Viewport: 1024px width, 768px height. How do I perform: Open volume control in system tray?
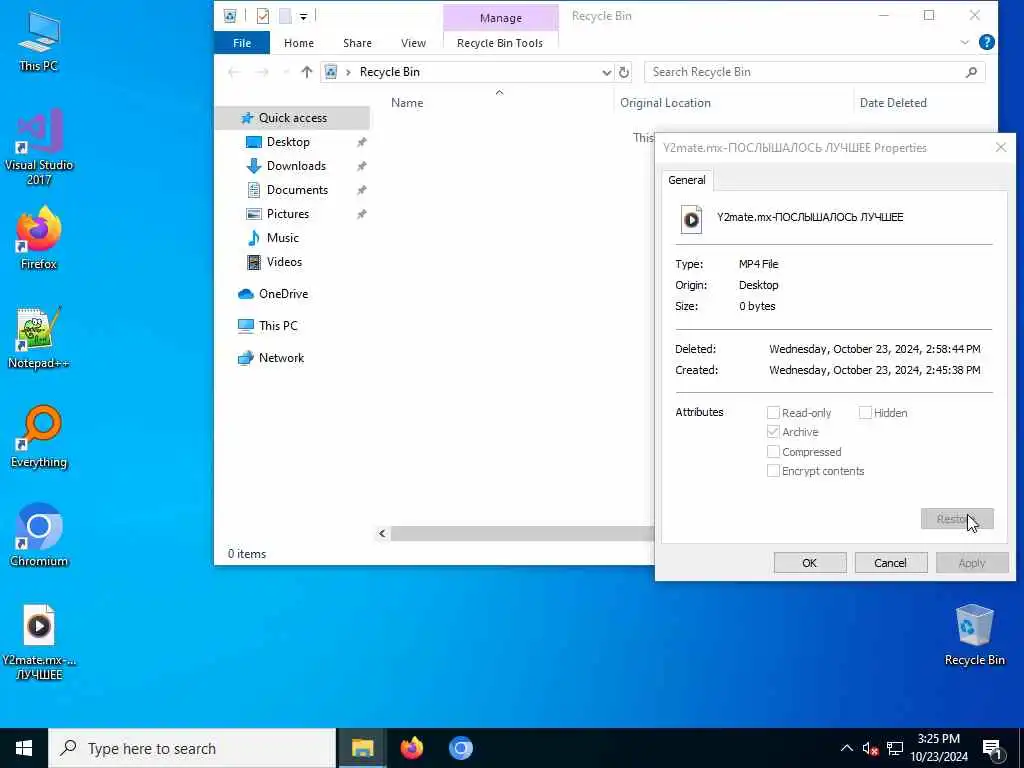[x=869, y=748]
